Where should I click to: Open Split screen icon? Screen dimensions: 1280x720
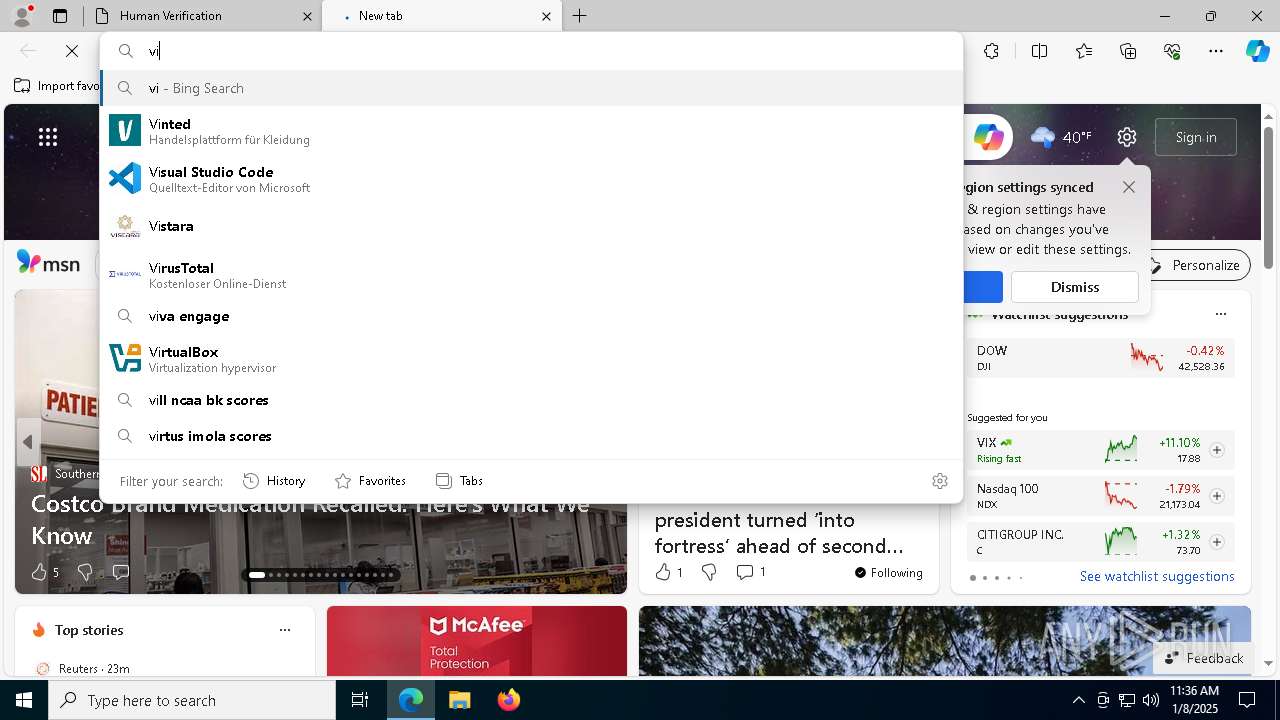click(1039, 51)
